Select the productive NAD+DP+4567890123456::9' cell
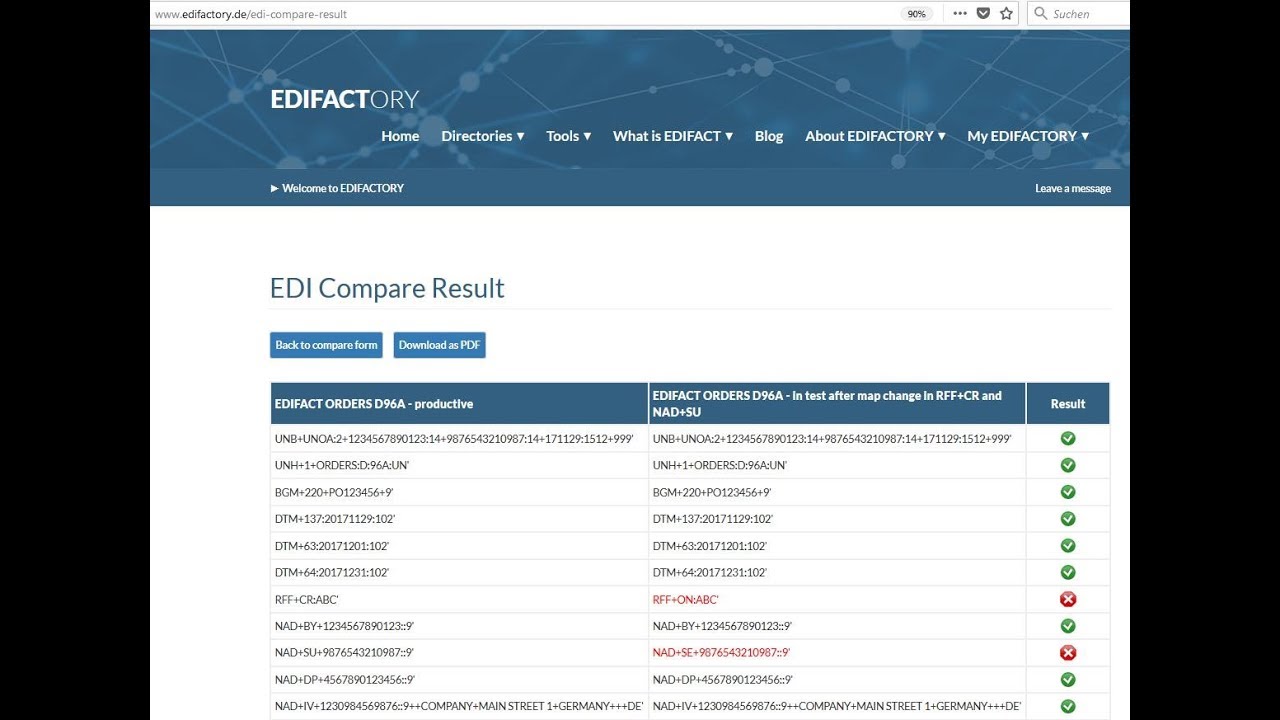The height and width of the screenshot is (720, 1280). point(459,680)
